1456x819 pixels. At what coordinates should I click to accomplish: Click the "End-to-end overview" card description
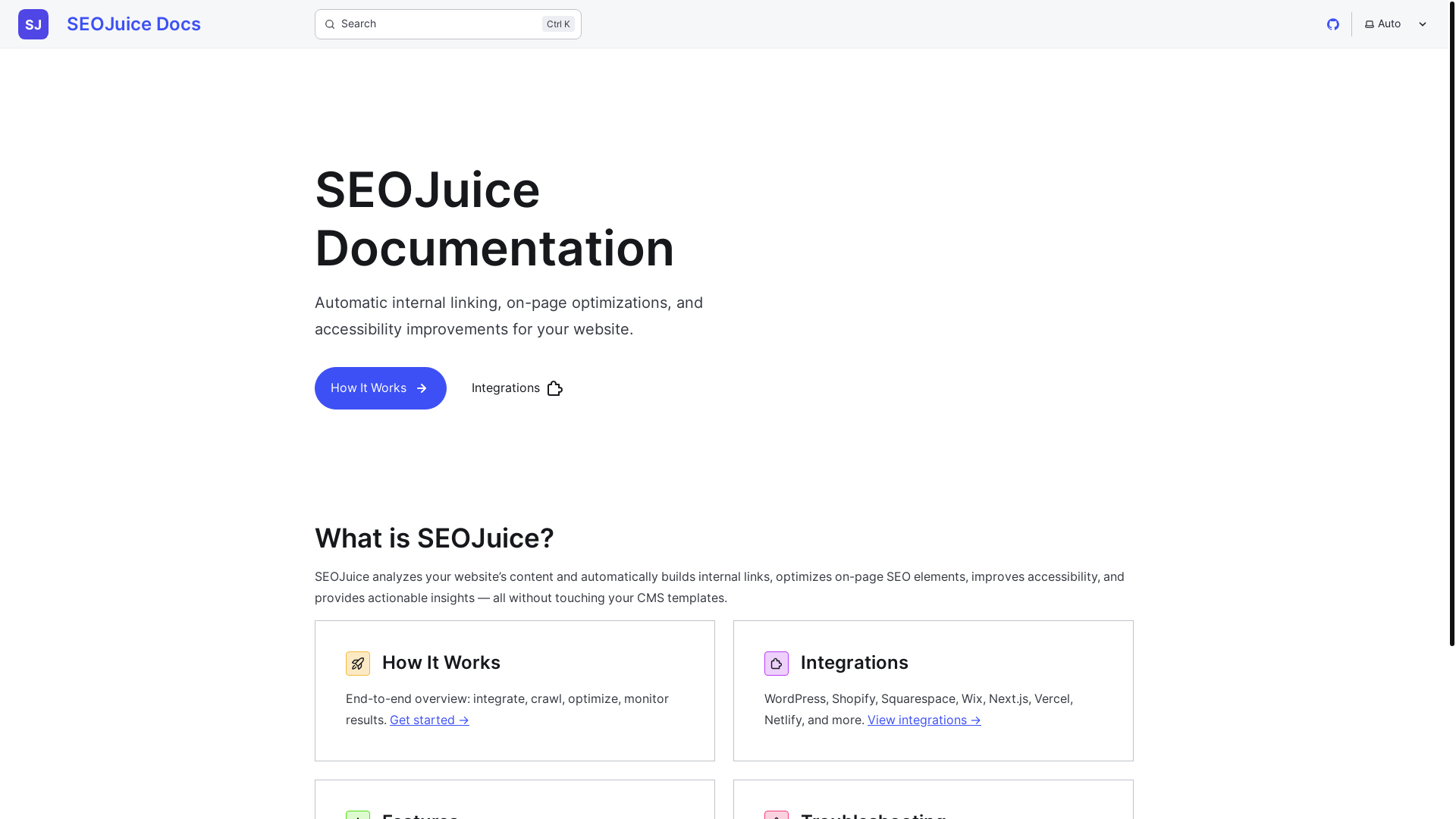(x=507, y=710)
